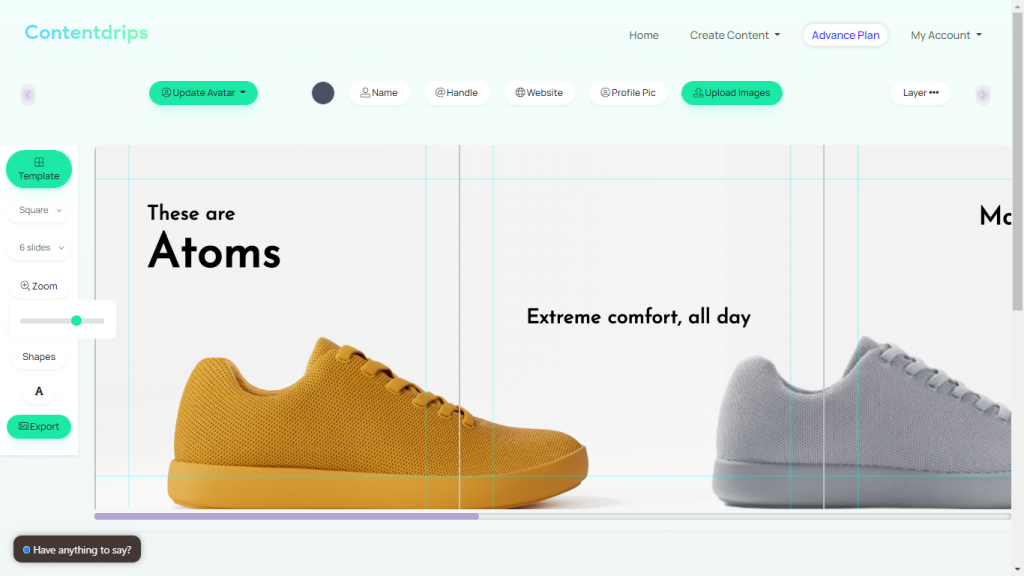
Task: Open My Account menu
Action: click(946, 35)
